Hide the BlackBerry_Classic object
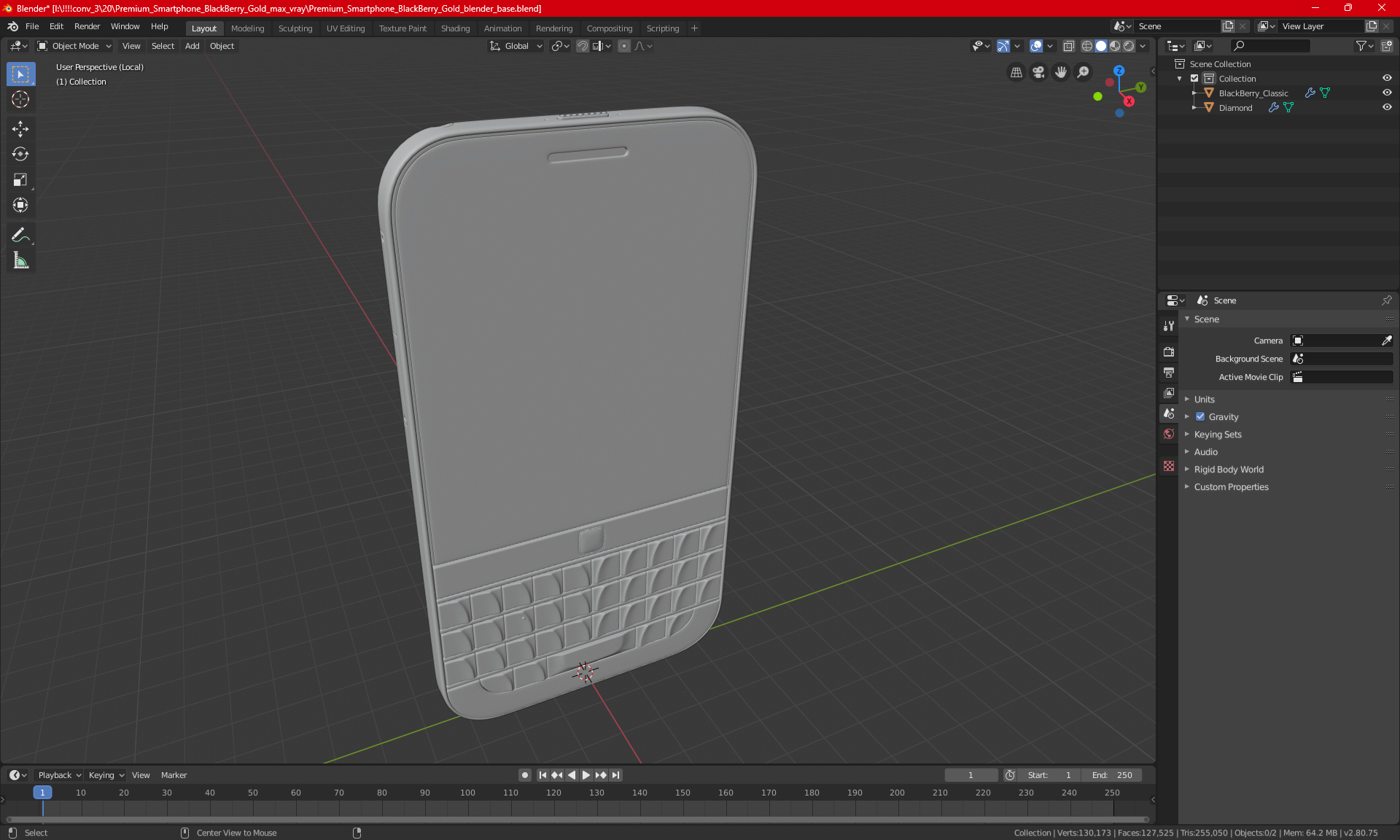 click(x=1387, y=93)
